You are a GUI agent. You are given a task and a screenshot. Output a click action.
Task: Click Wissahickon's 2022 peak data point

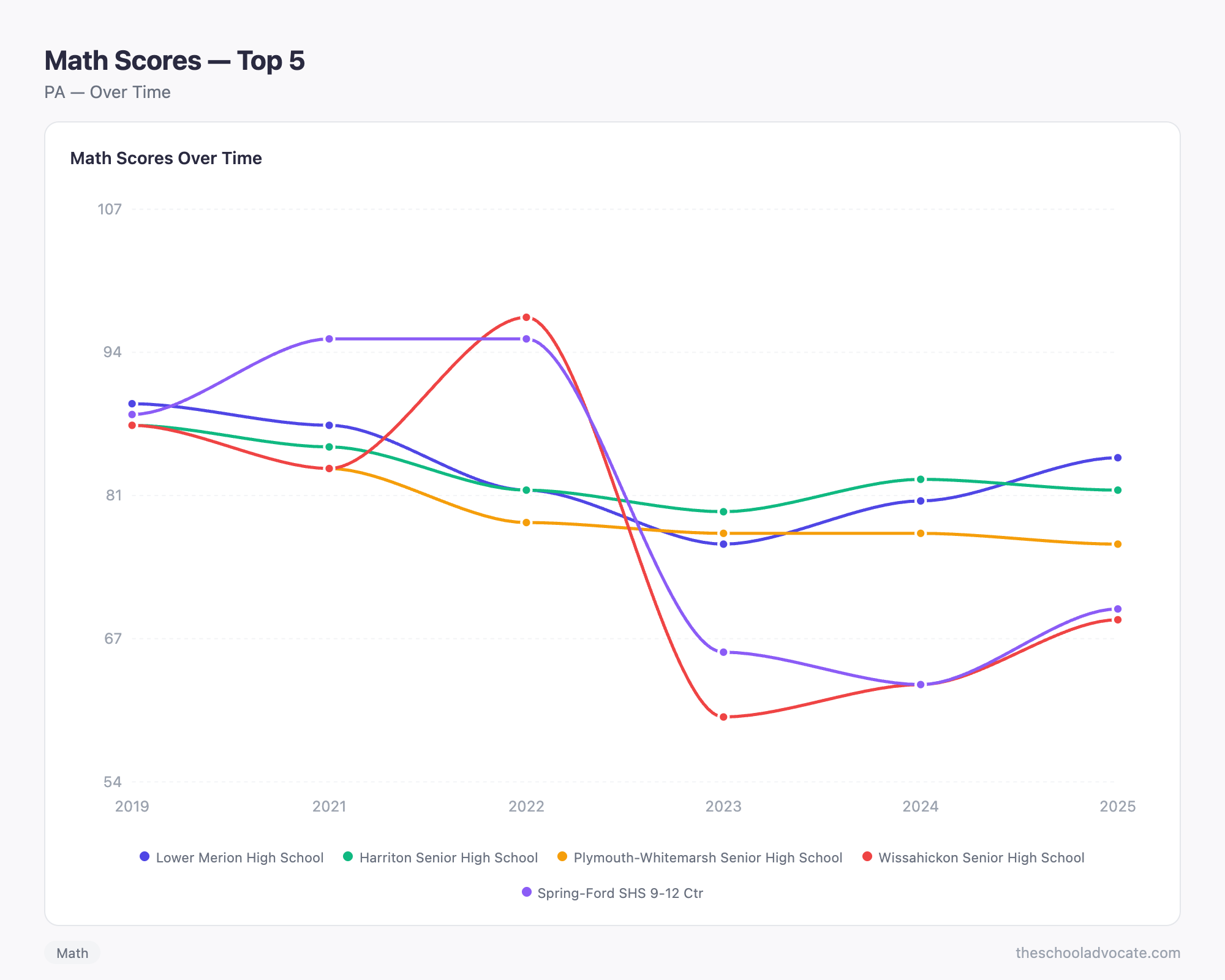526,317
